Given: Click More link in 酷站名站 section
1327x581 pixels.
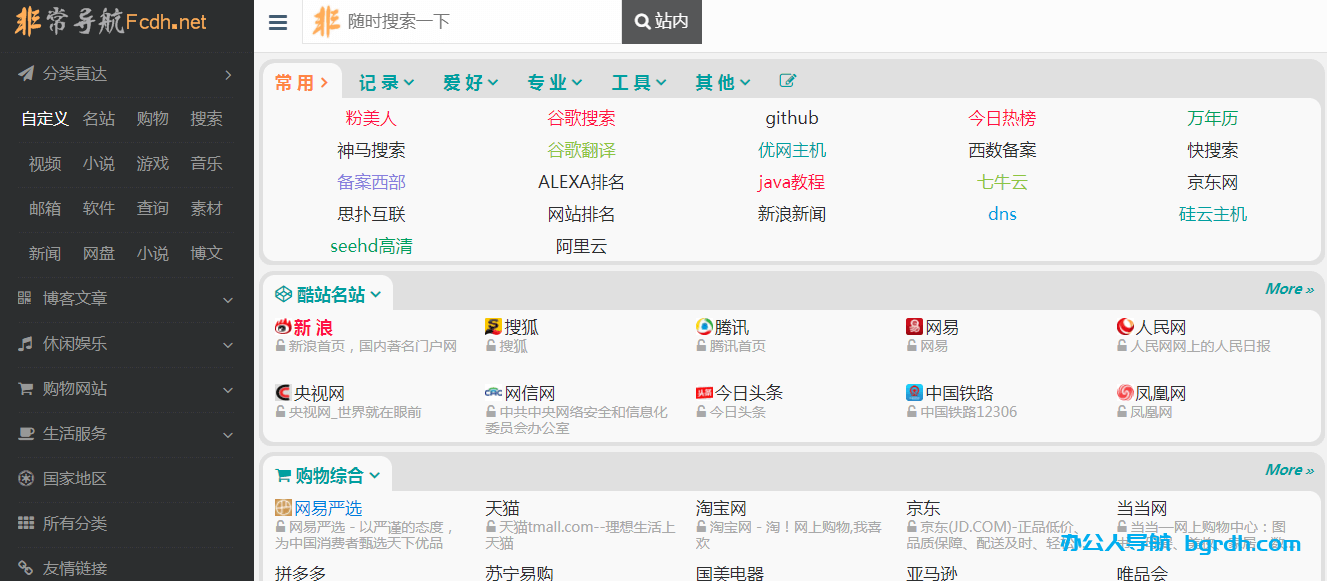Looking at the screenshot, I should point(1289,289).
